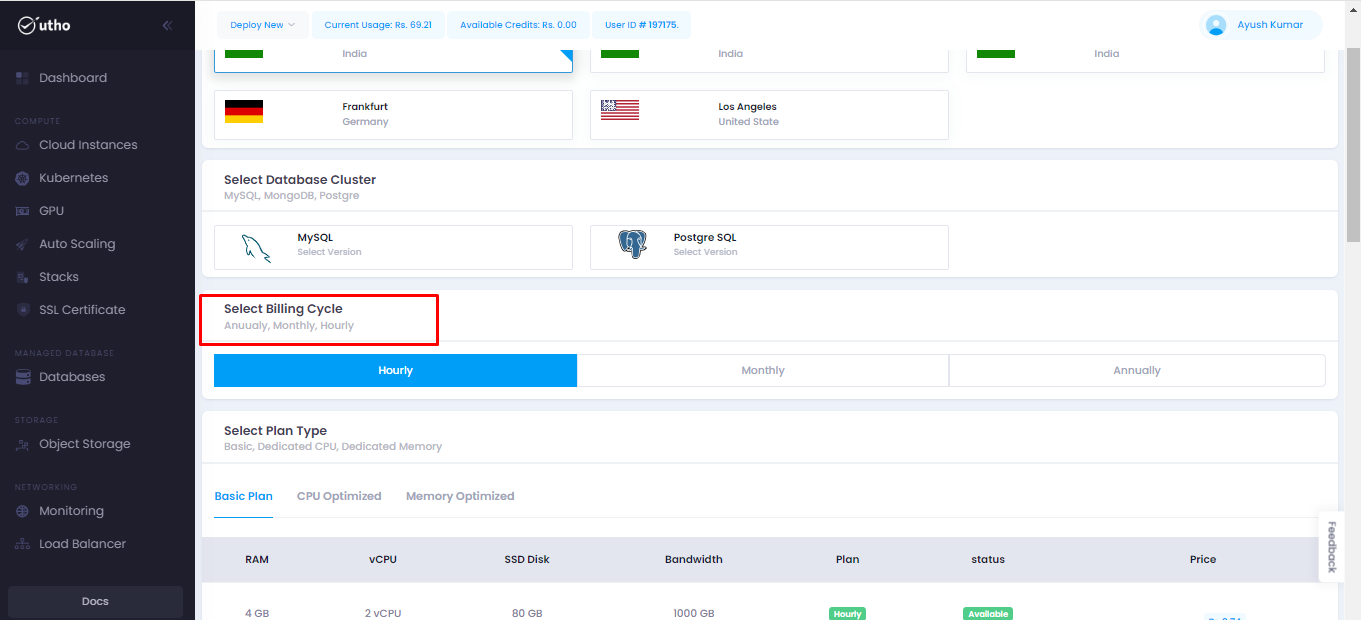Click the Dashboard grid icon
This screenshot has height=620, width=1361.
coord(22,78)
